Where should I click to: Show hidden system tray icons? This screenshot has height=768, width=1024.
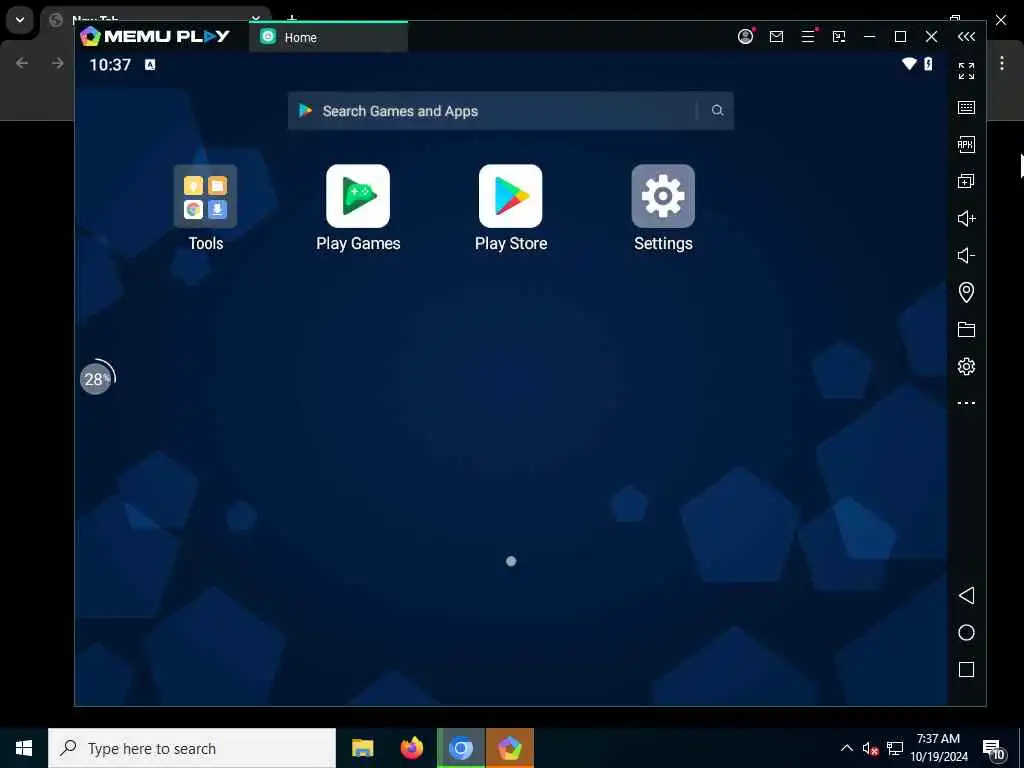click(846, 748)
